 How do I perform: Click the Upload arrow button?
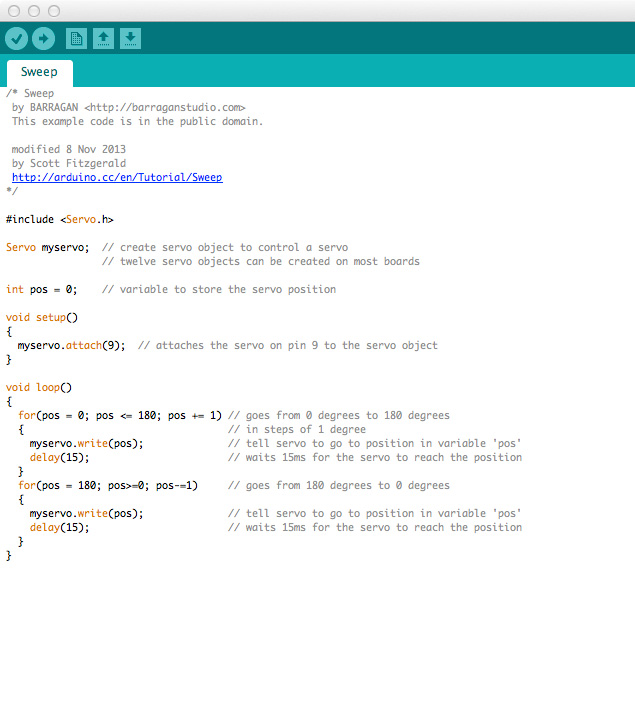(44, 39)
